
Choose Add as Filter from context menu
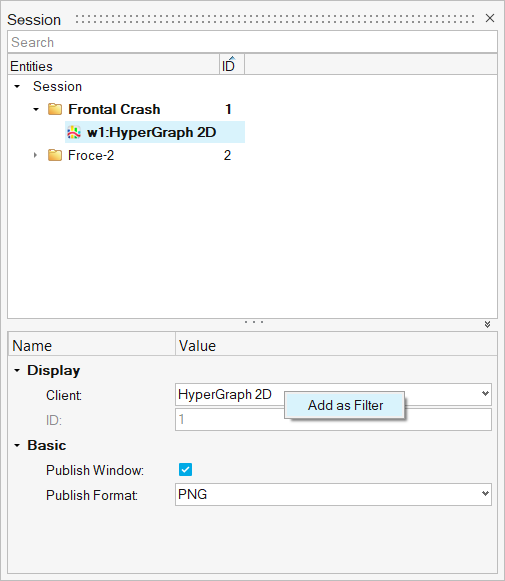click(x=345, y=405)
